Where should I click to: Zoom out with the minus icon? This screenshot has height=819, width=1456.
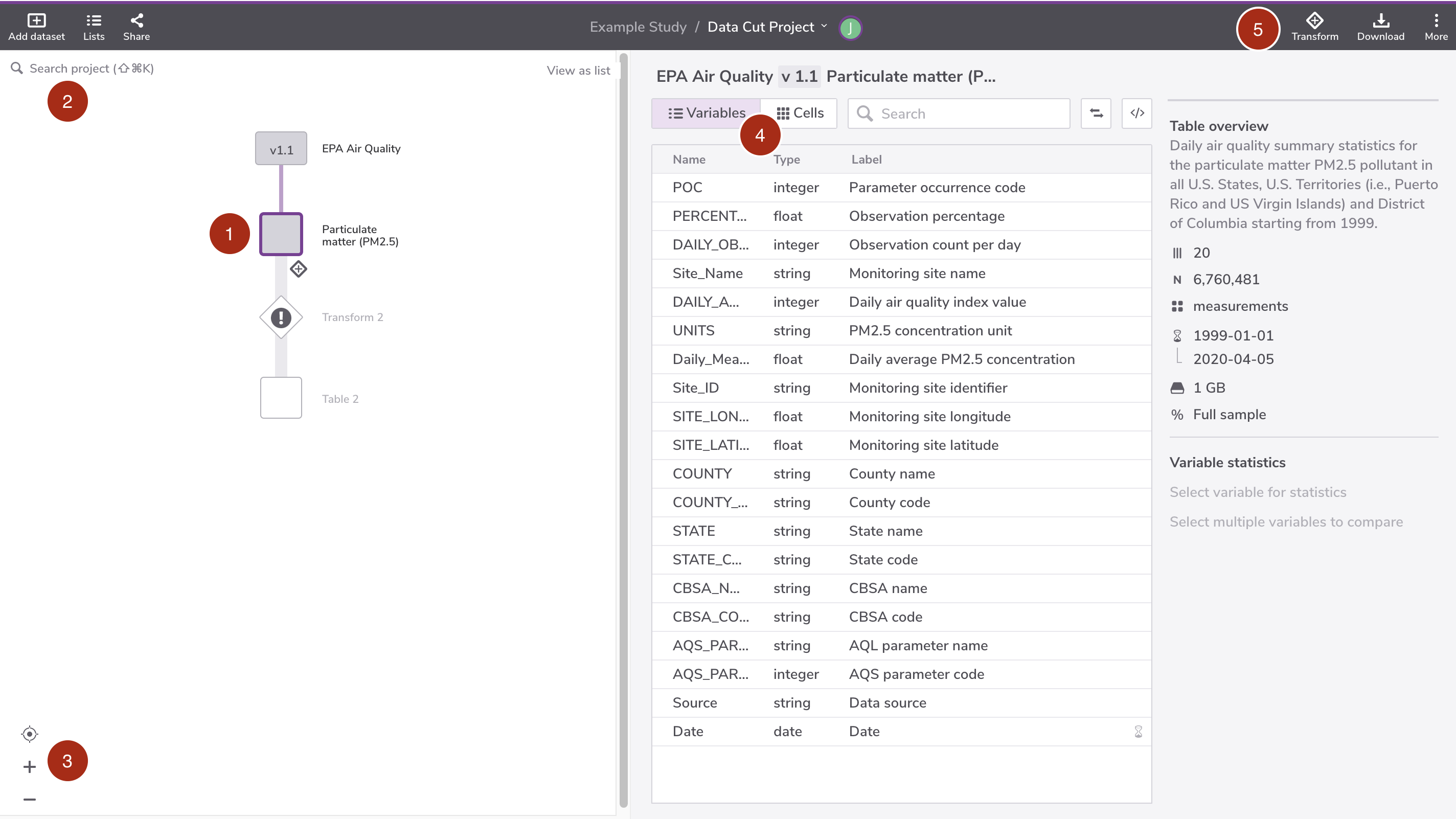pyautogui.click(x=29, y=799)
